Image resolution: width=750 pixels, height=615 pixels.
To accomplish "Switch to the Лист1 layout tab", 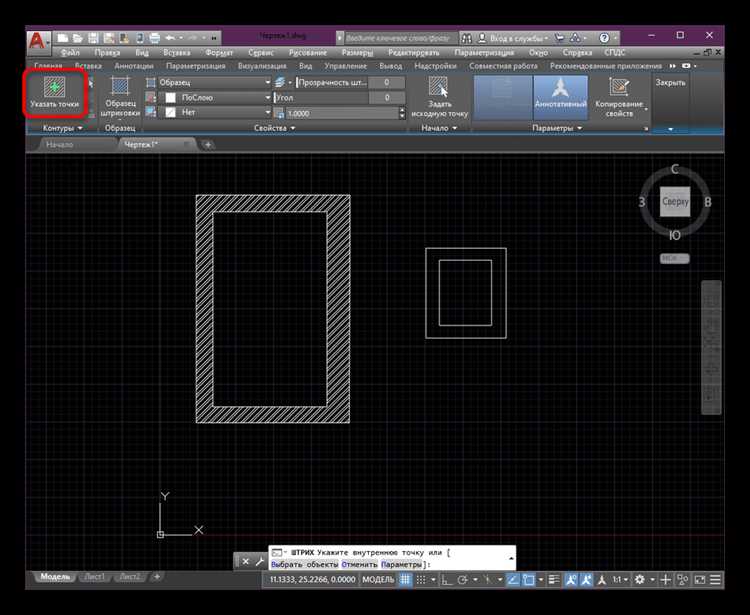I will 94,577.
